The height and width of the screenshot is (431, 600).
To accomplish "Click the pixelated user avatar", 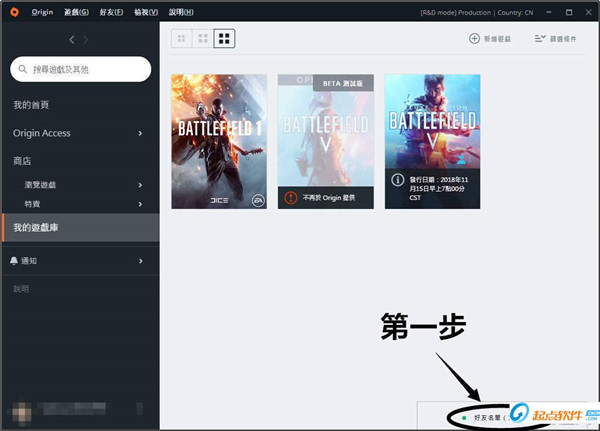I will pyautogui.click(x=21, y=413).
